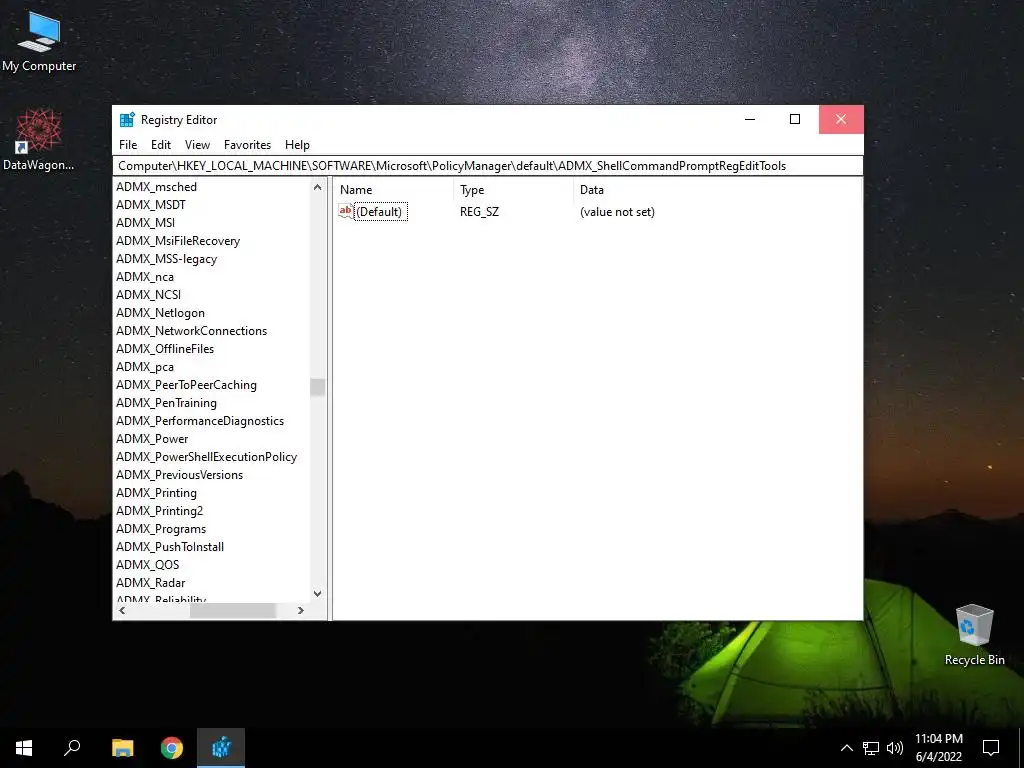
Task: Select the (Default) value entry
Action: pyautogui.click(x=379, y=212)
